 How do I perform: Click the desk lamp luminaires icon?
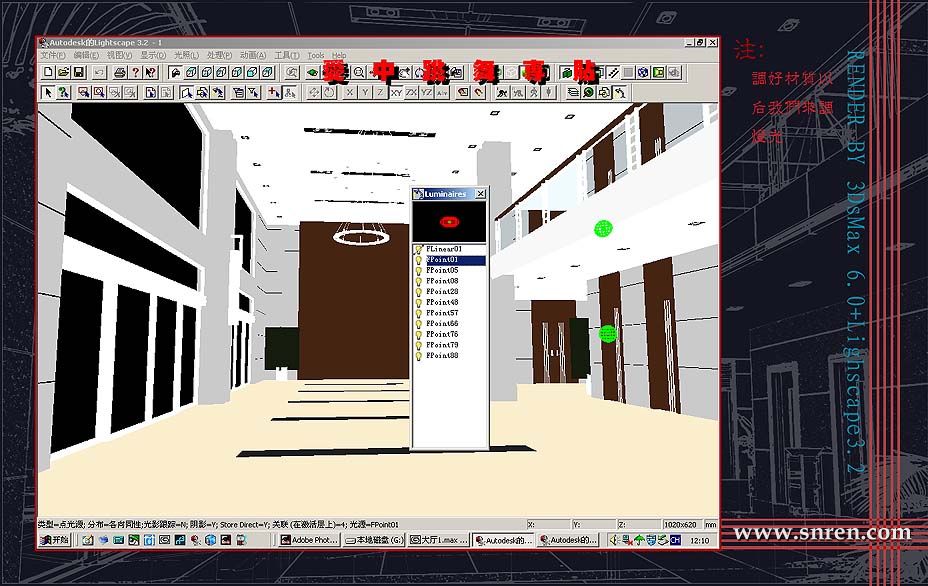pyautogui.click(x=619, y=92)
